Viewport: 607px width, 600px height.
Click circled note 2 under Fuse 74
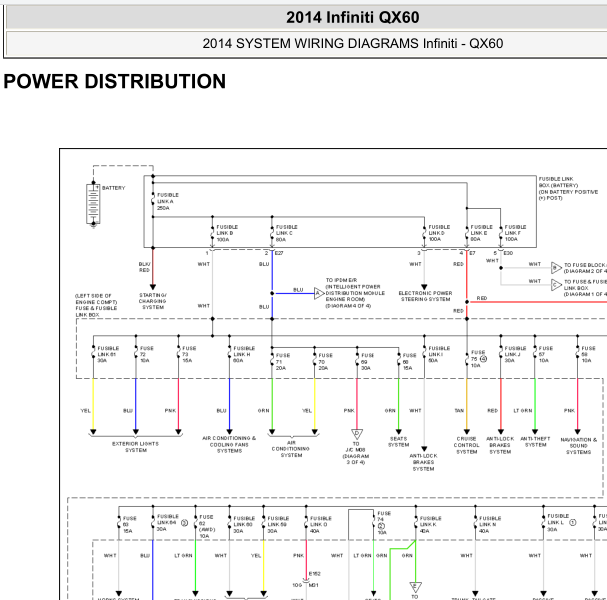tap(381, 526)
